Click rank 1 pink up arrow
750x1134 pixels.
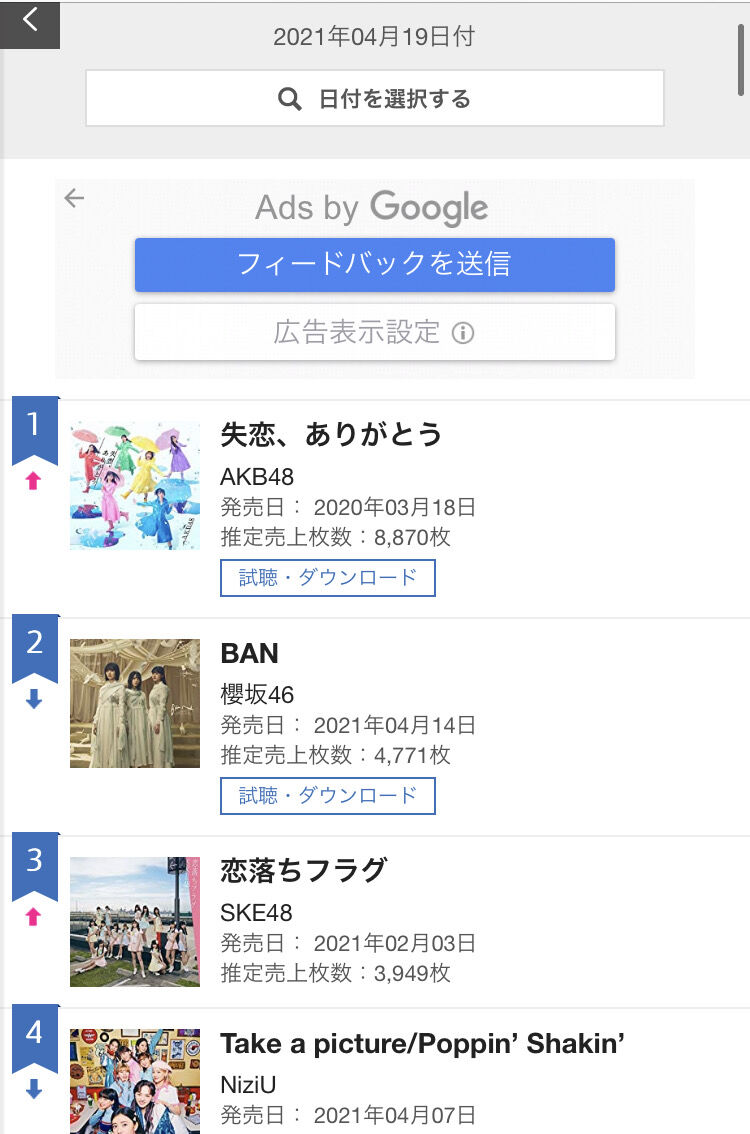33,481
